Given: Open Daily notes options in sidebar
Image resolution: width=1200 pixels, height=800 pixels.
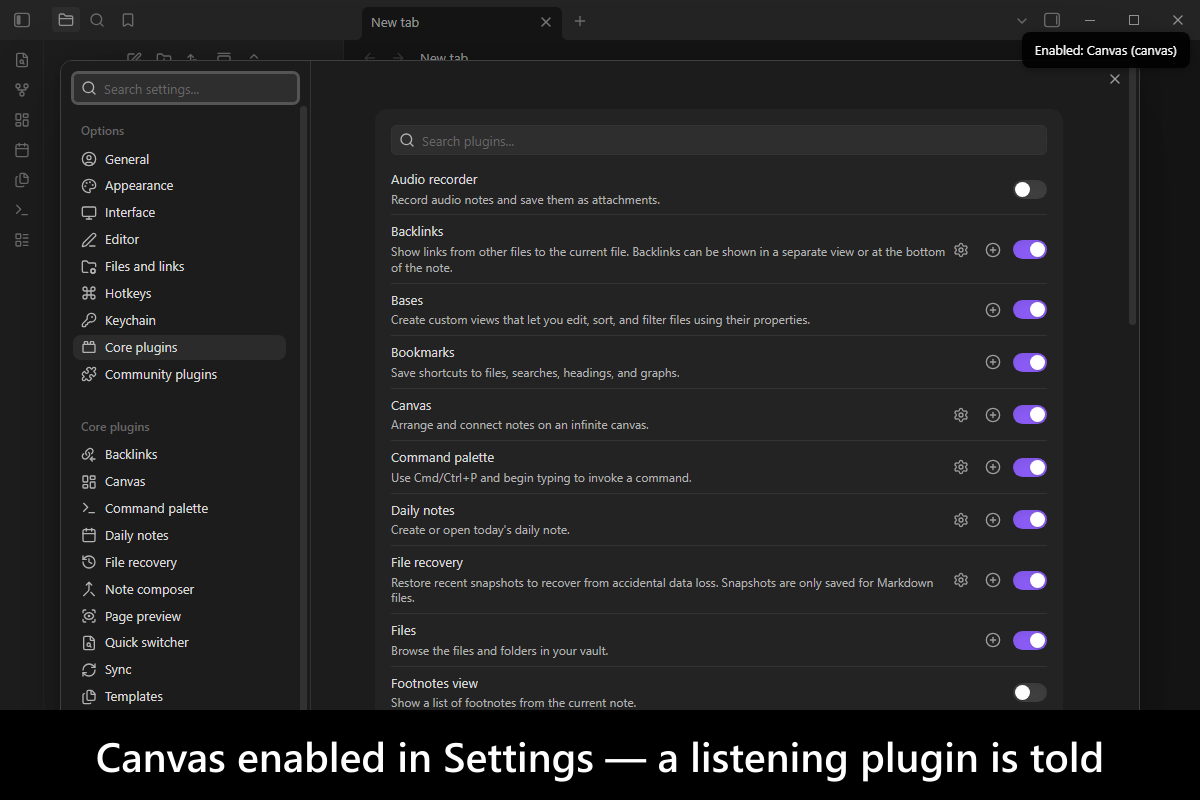Looking at the screenshot, I should [180, 536].
